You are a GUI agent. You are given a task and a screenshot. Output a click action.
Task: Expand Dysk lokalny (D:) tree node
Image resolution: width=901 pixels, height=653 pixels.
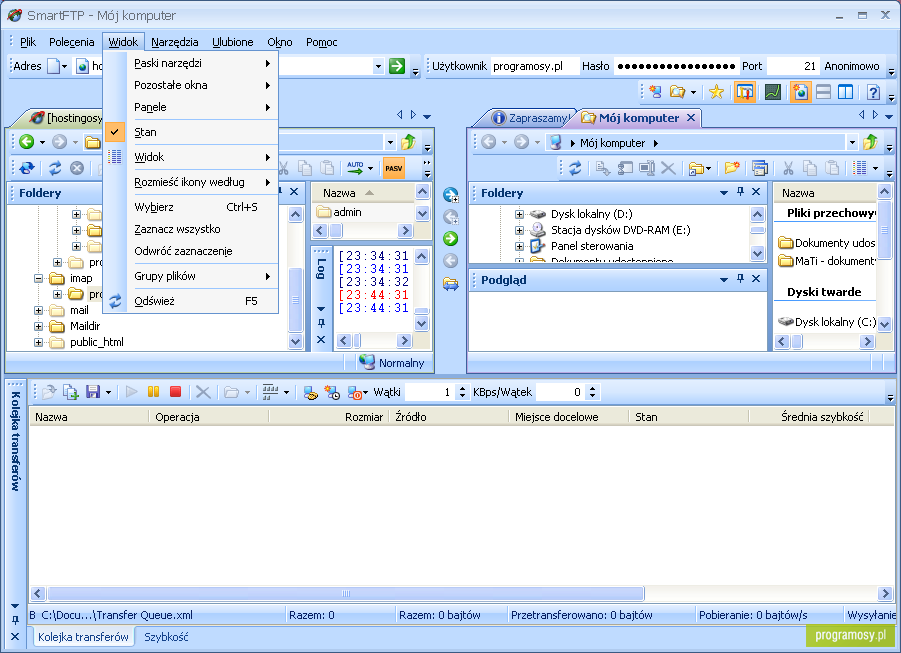pos(519,214)
